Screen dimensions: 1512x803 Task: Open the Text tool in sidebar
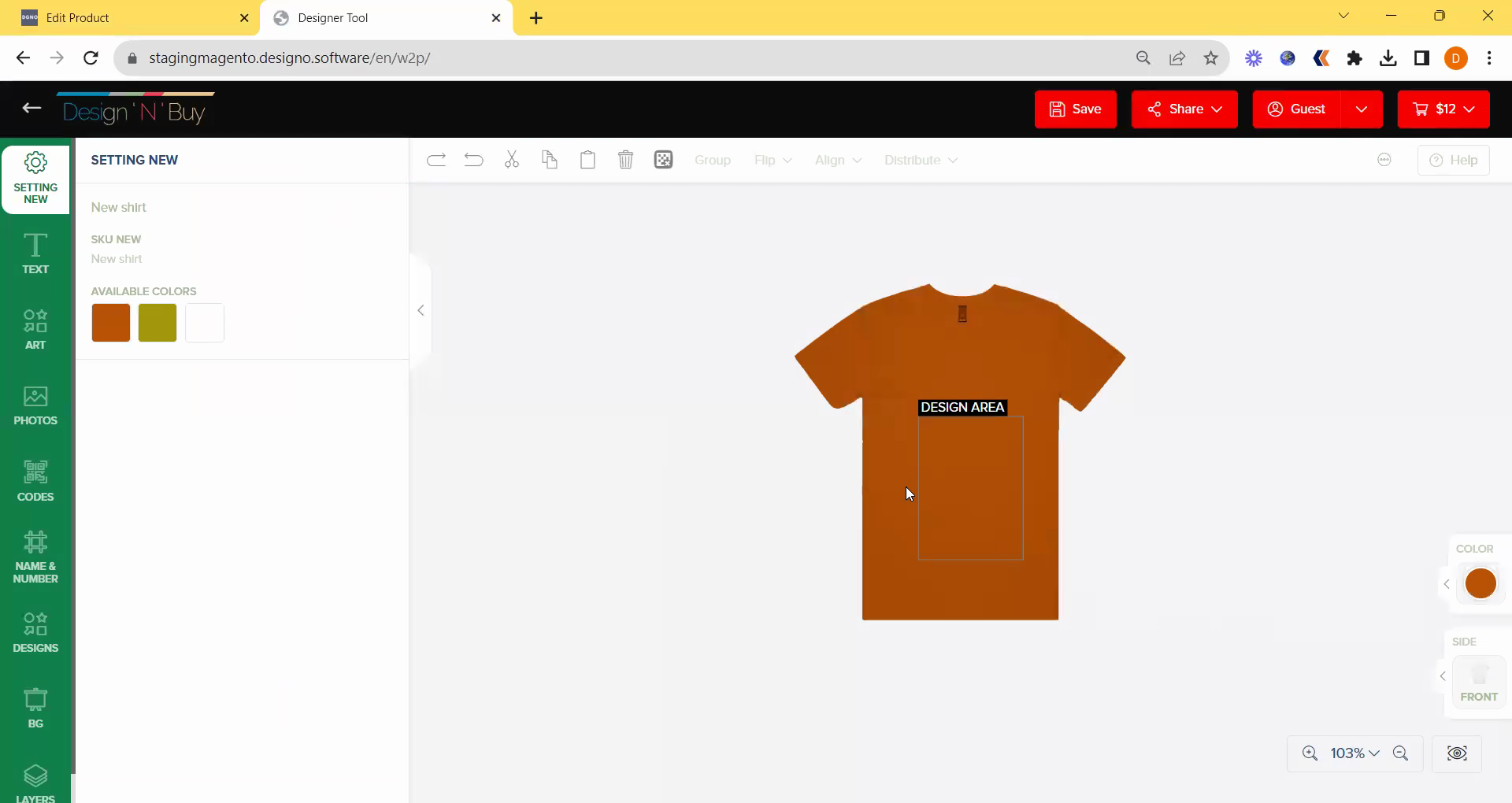pyautogui.click(x=35, y=253)
